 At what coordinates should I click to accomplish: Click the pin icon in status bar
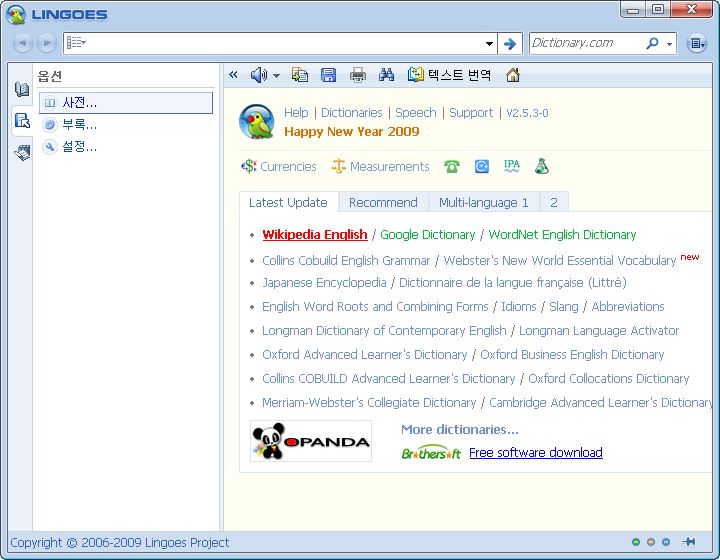pos(689,542)
